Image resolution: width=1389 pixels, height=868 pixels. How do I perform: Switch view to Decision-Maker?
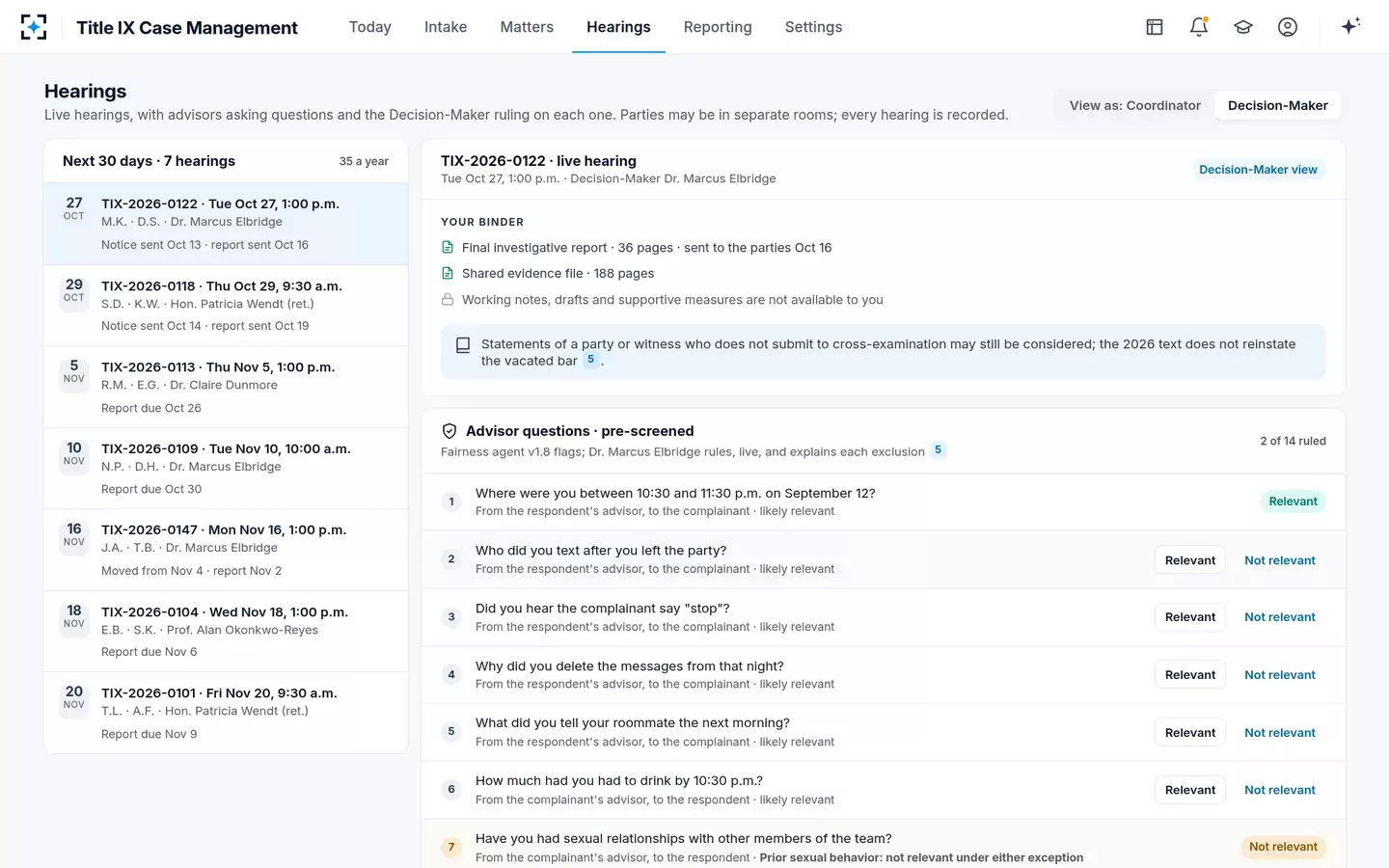[x=1278, y=106]
